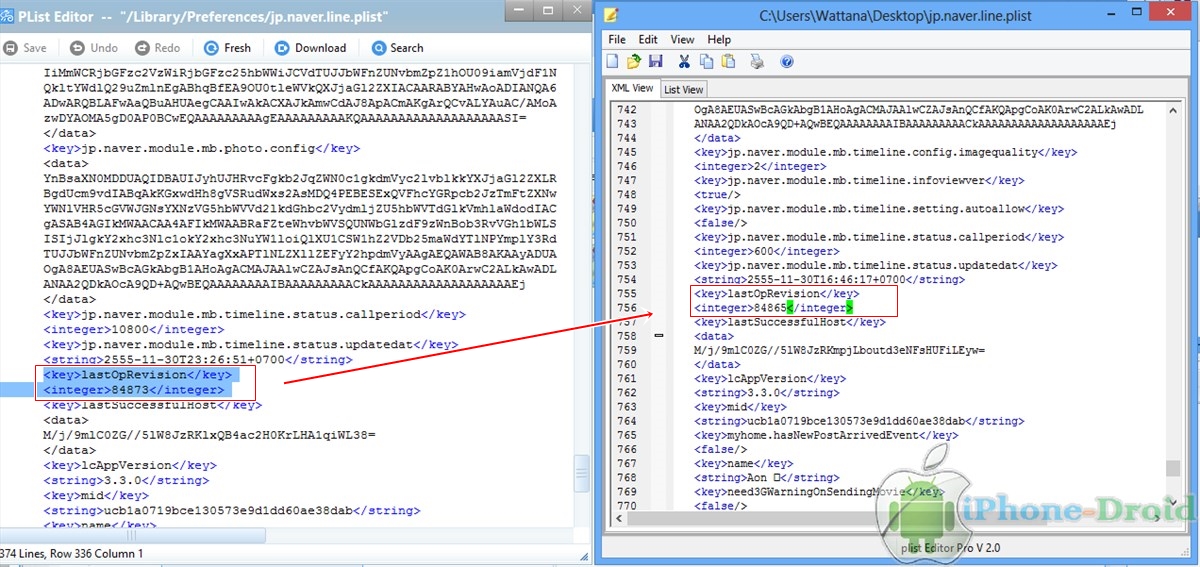Viewport: 1200px width, 567px height.
Task: Click status text '374 Lines, Row 336 Column 1'
Action: (71, 553)
